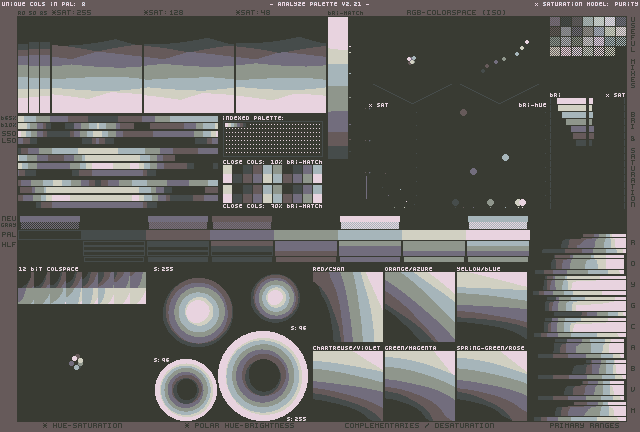Click the light blue dot in BRI-HUE plot

pyautogui.click(x=505, y=158)
